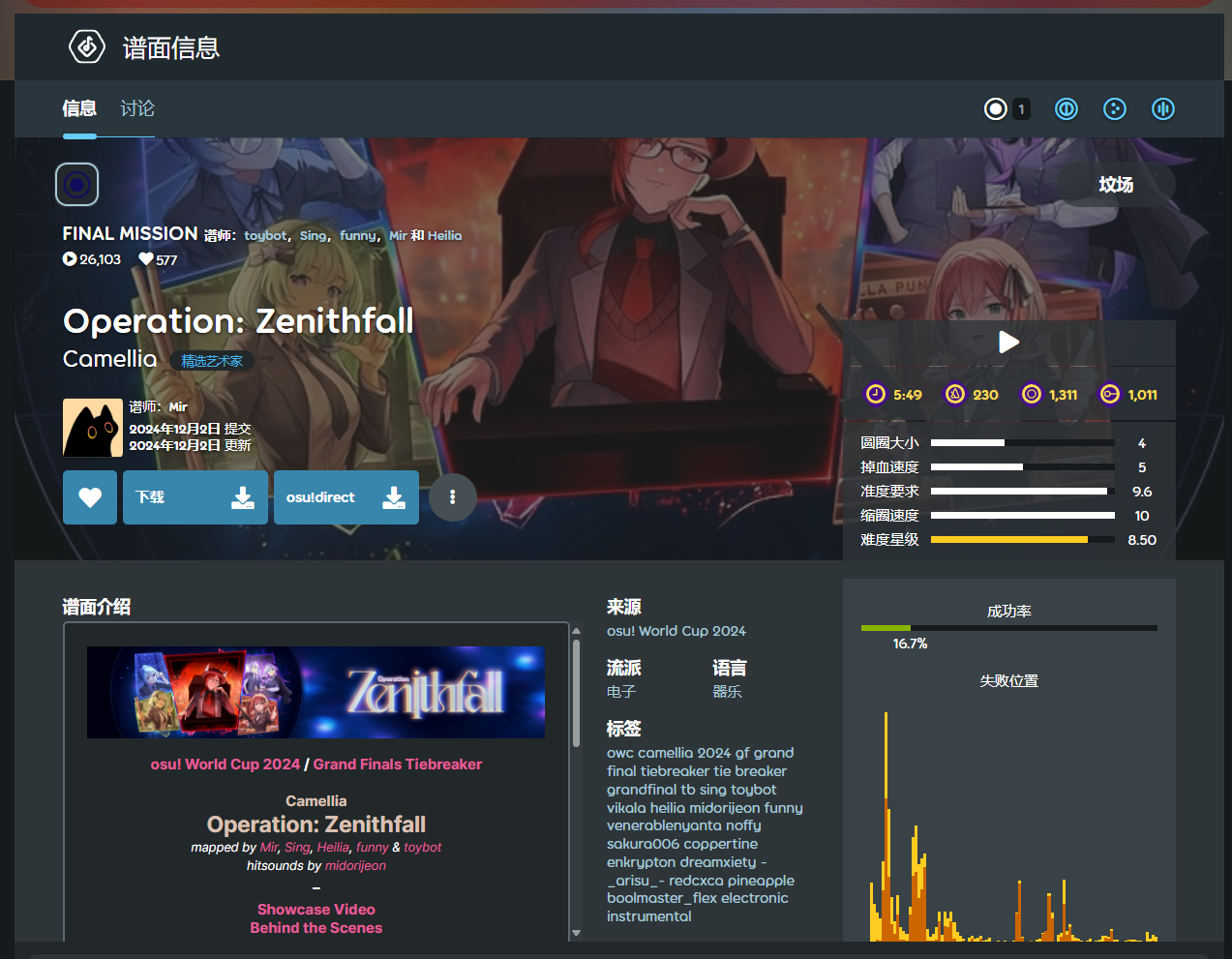Viewport: 1232px width, 959px height.
Task: Click the sakura006 tag
Action: [x=643, y=844]
